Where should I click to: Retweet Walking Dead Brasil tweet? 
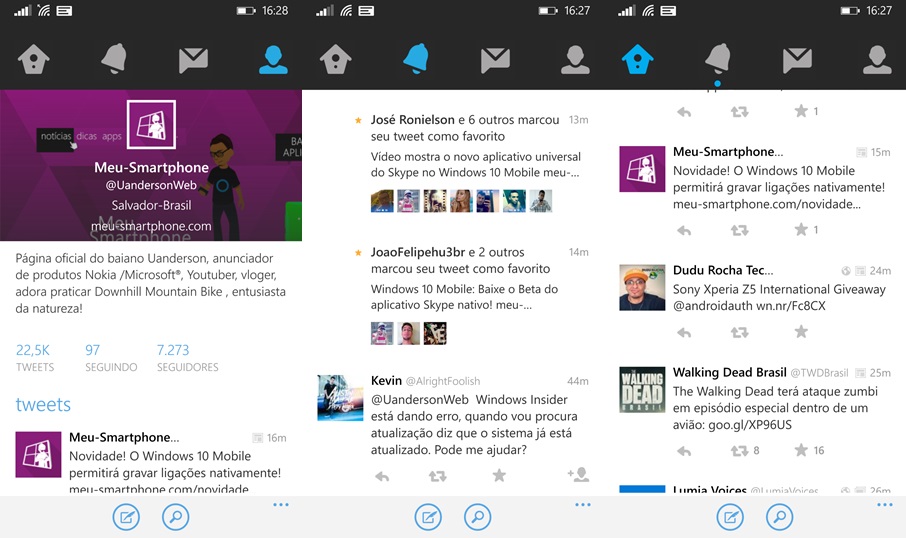740,451
